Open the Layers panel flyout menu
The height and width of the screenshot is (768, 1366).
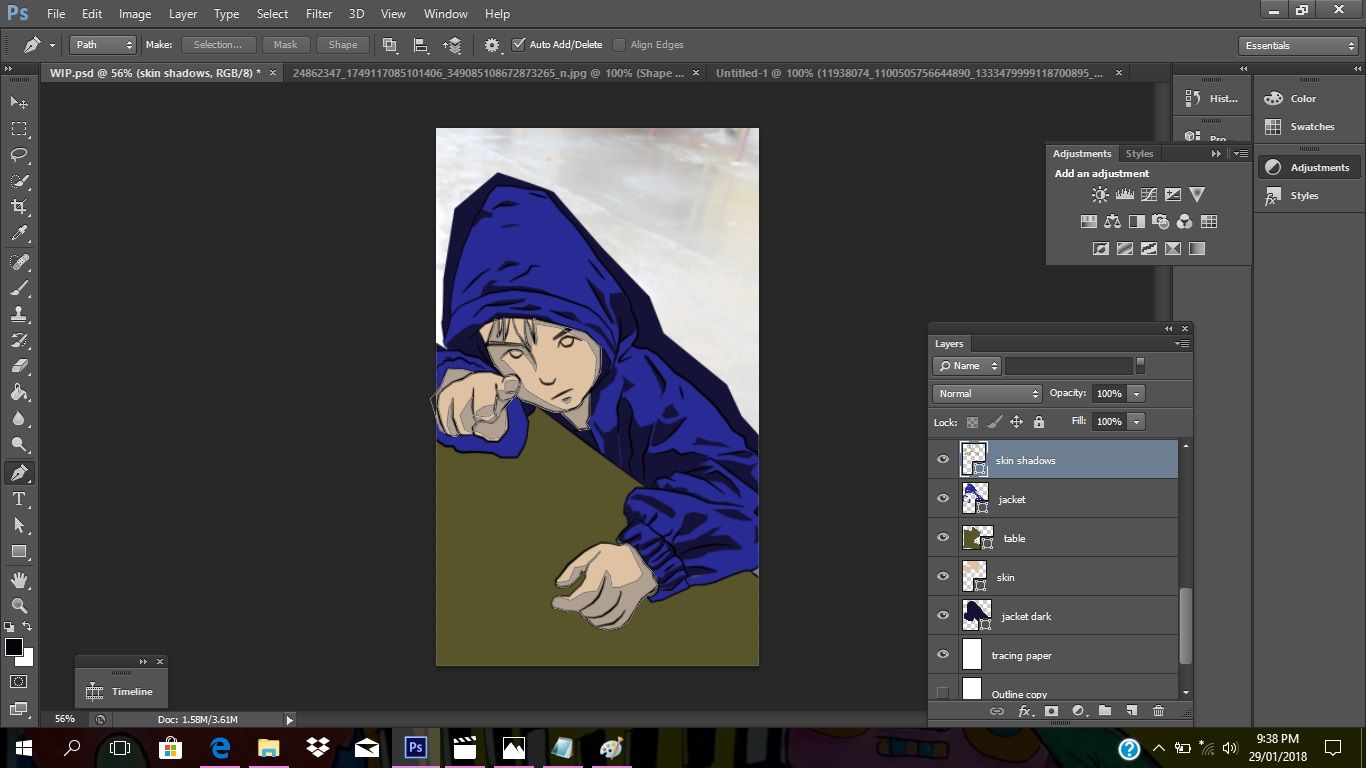[x=1183, y=344]
